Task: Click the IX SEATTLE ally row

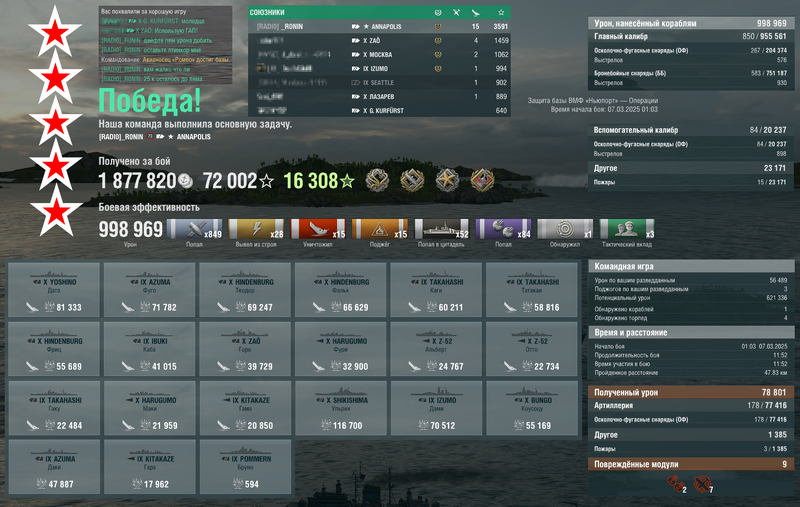Action: tap(379, 82)
